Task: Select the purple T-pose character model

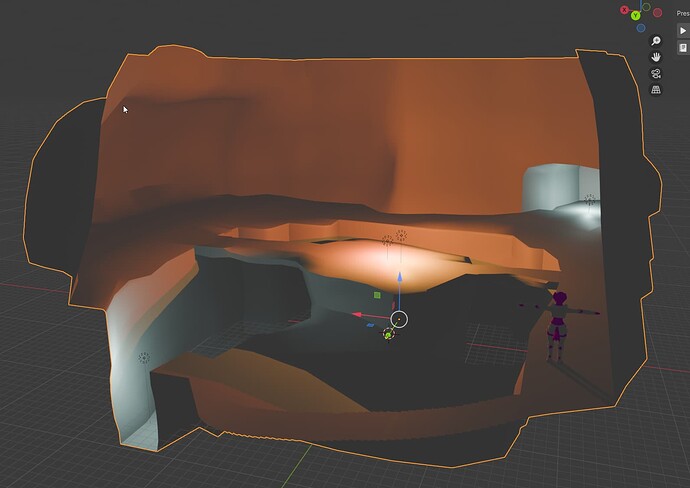Action: (559, 326)
